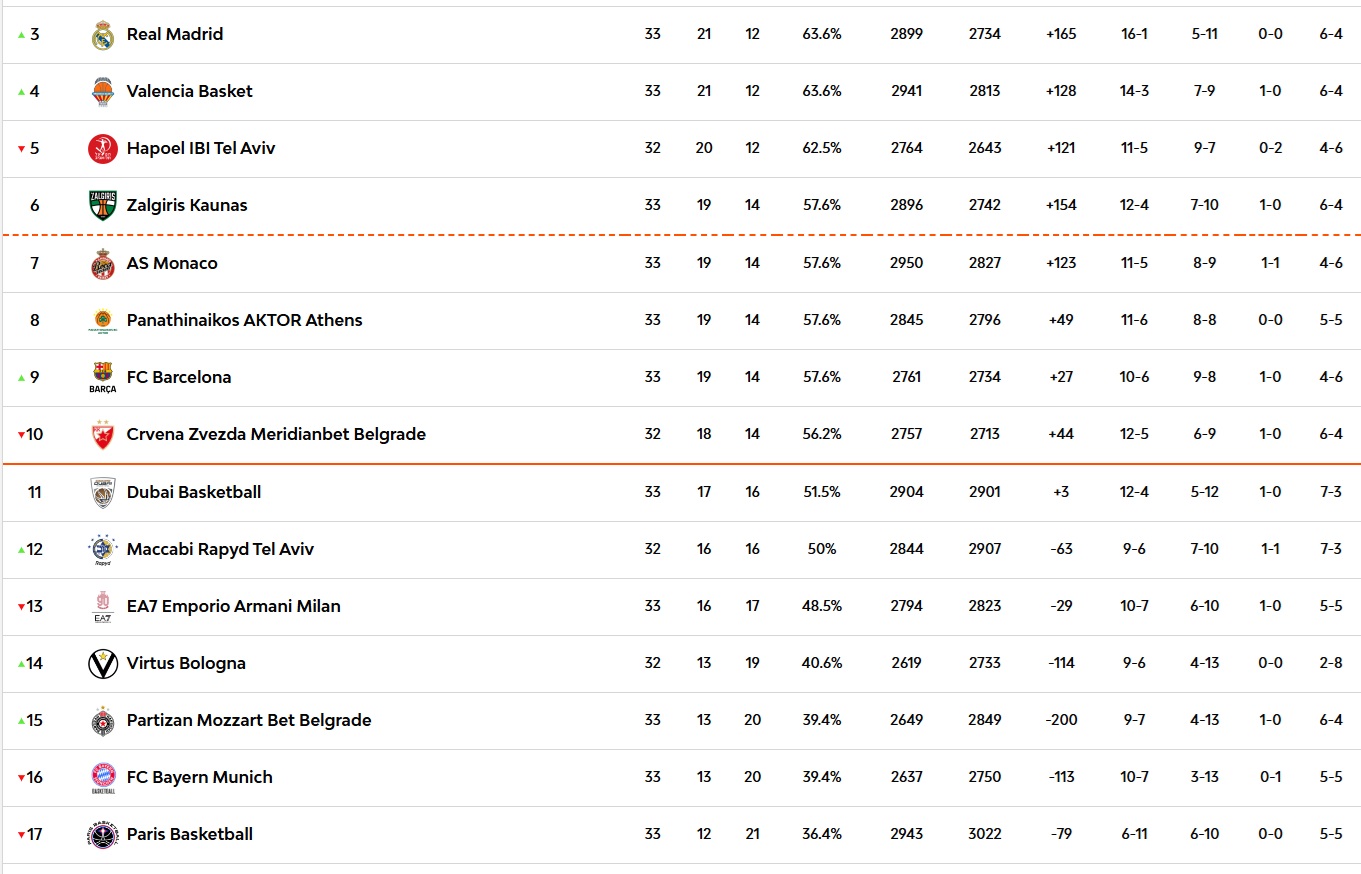Open the Paris Basketball team link
The image size is (1361, 874).
(x=189, y=834)
